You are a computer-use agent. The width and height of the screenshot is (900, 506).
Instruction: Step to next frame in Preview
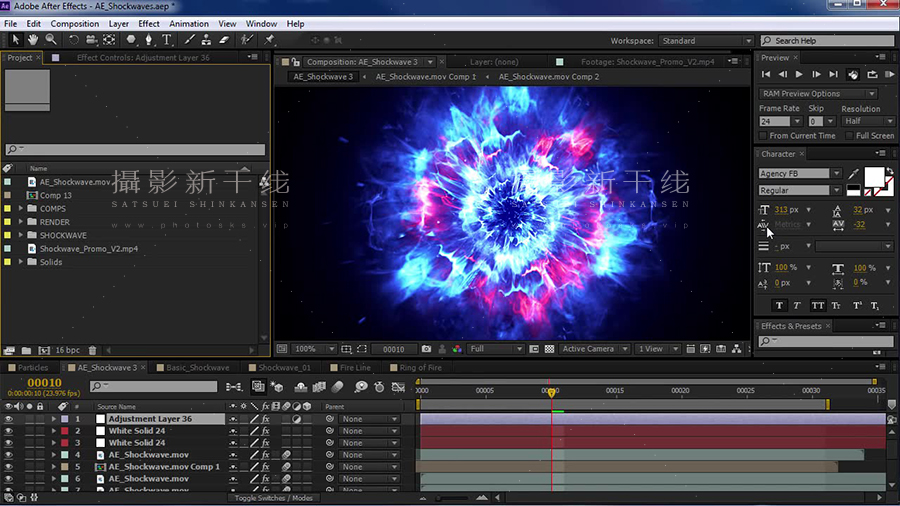click(x=816, y=75)
